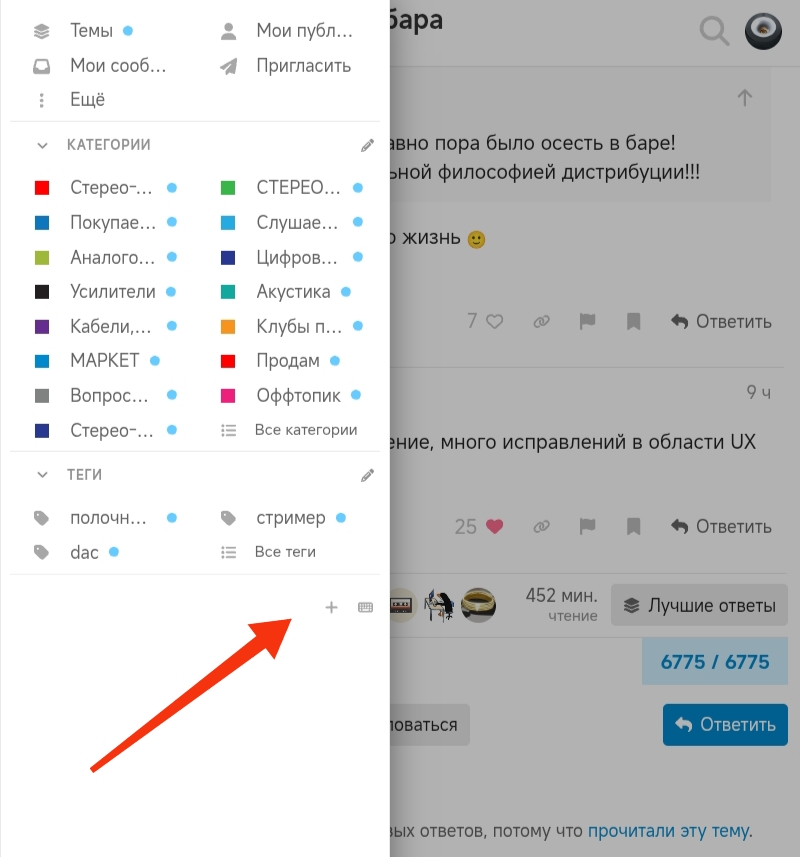Click the pencil icon next to Категории
This screenshot has height=857, width=800.
[x=367, y=145]
